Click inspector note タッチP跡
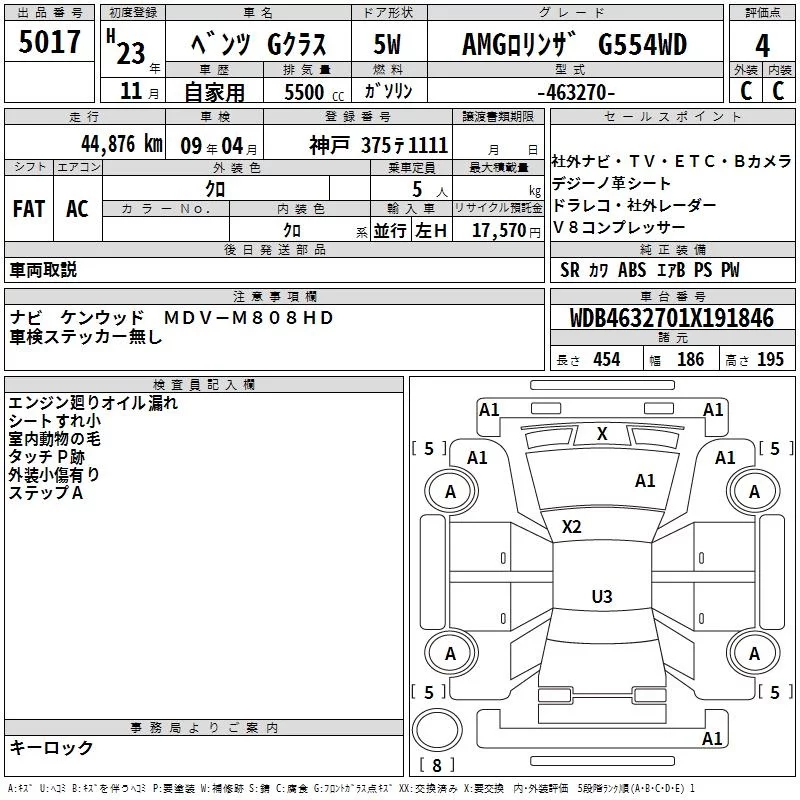800x800 pixels. (46, 457)
